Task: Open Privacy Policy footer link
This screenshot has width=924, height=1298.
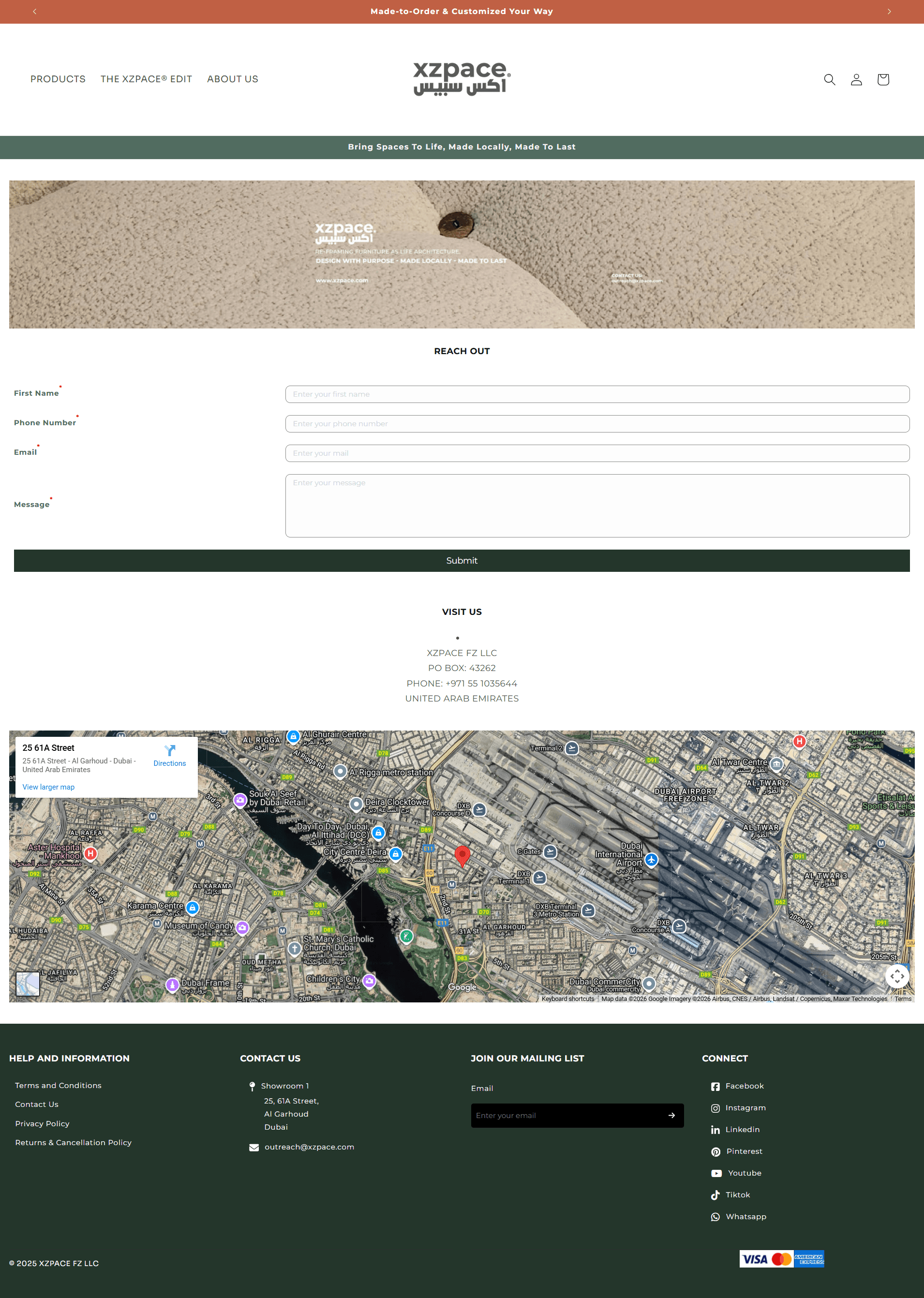Action: point(42,1123)
